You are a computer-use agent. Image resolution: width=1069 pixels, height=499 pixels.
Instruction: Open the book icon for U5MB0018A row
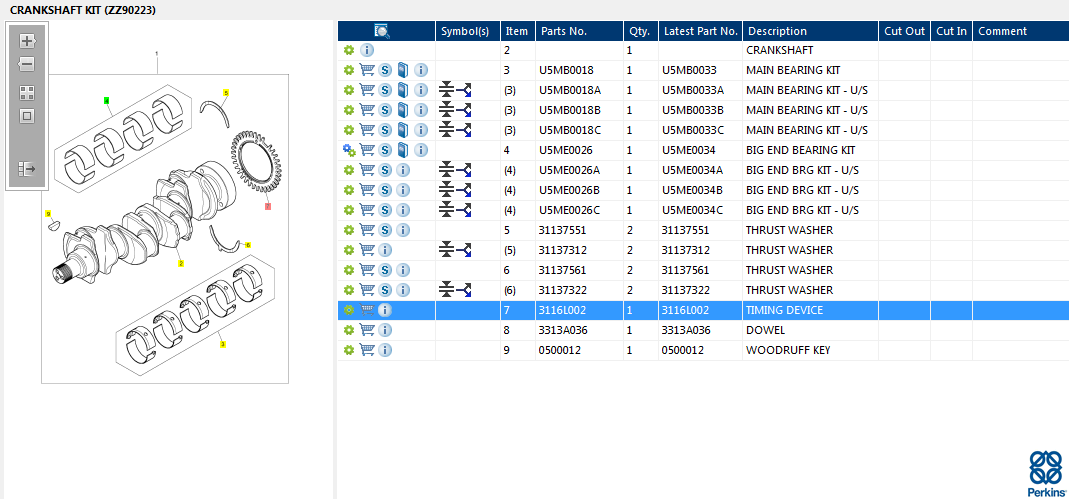click(x=403, y=90)
